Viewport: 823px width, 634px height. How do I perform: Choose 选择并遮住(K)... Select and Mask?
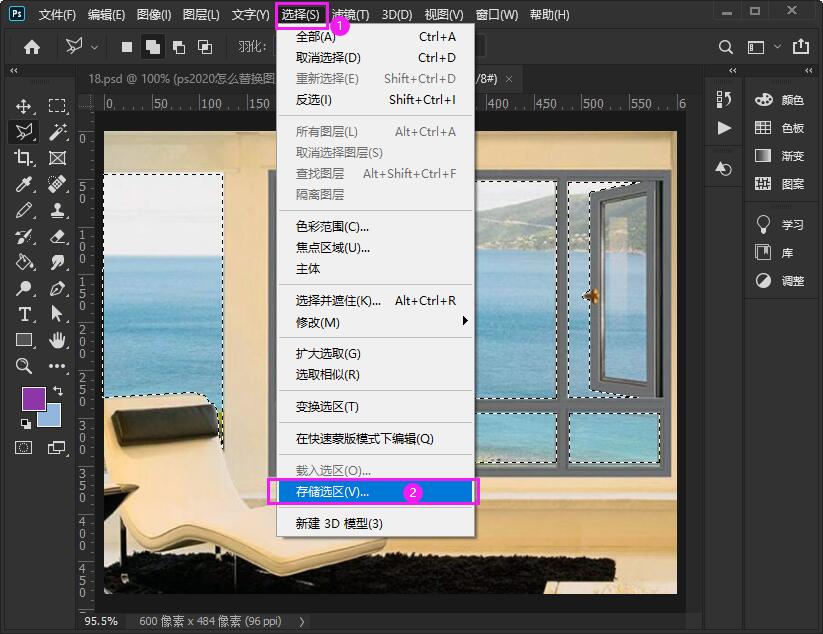point(375,301)
